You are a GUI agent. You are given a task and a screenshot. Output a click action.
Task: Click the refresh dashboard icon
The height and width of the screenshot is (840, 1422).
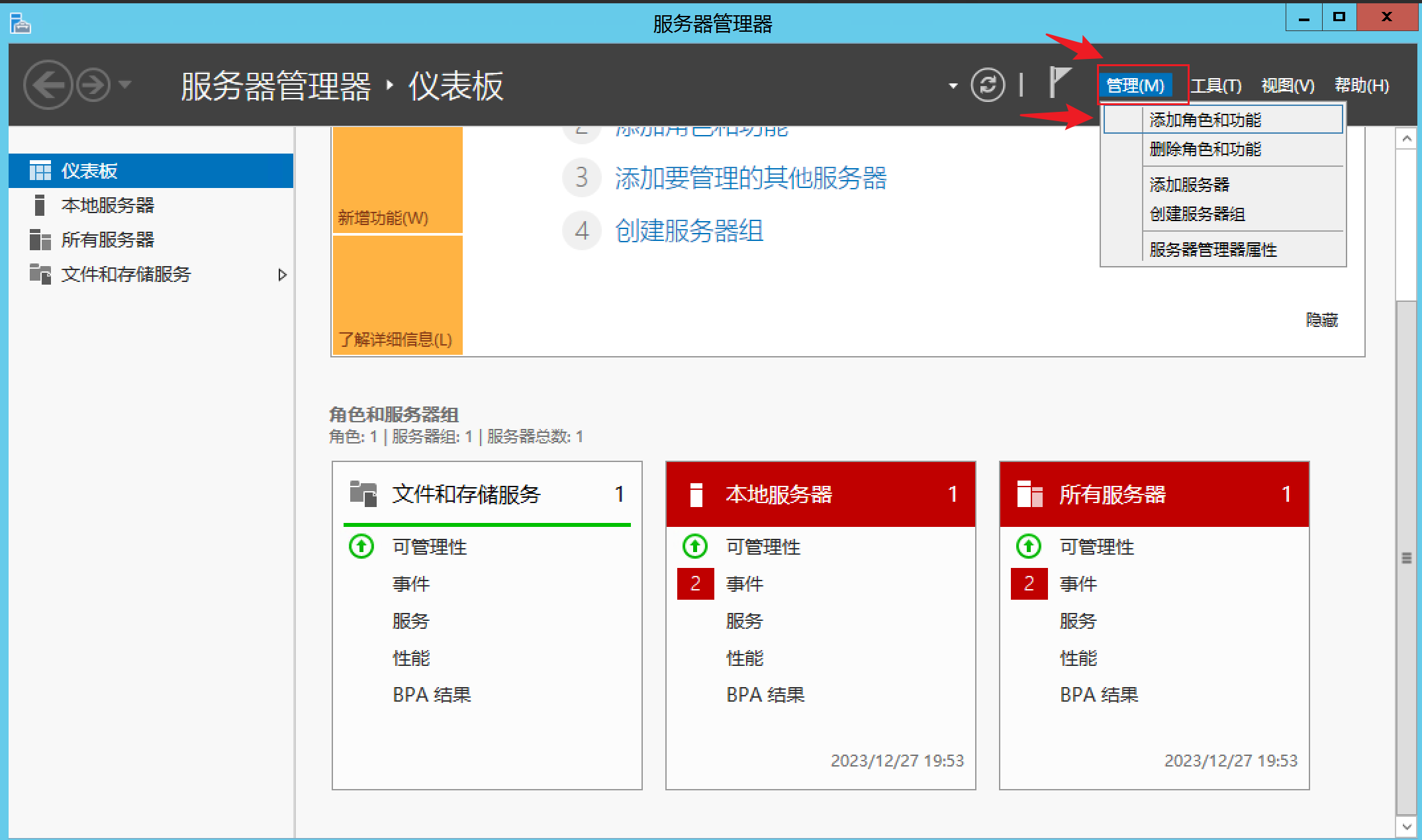987,85
